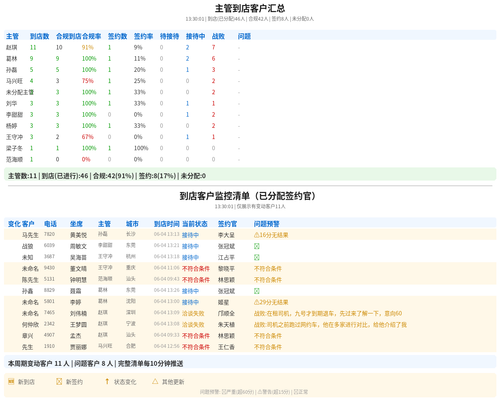Click the 待接待 column header

169,36
